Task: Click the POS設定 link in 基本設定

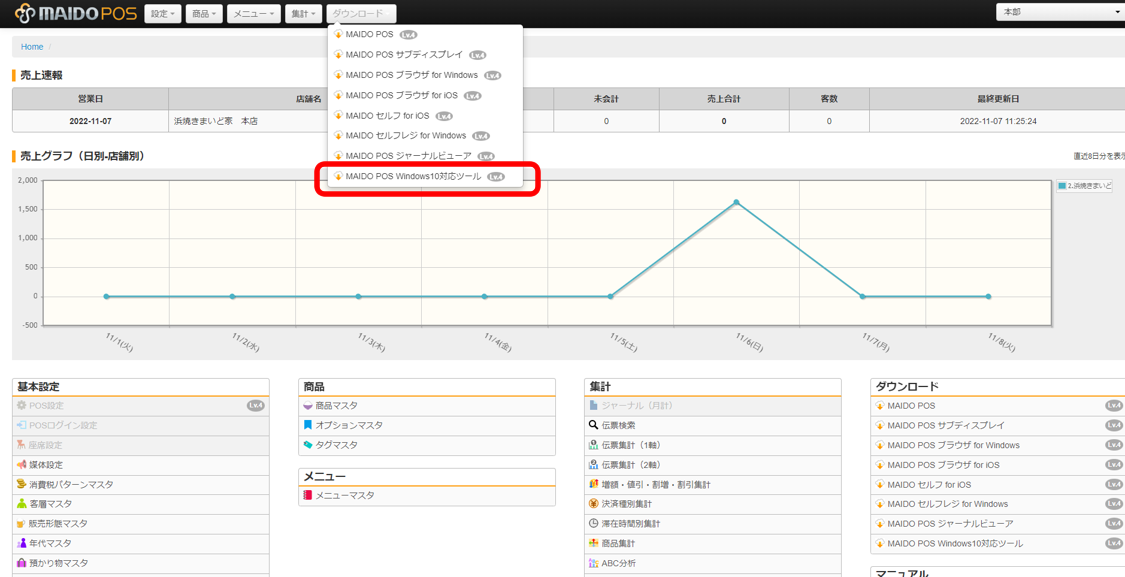Action: click(46, 405)
